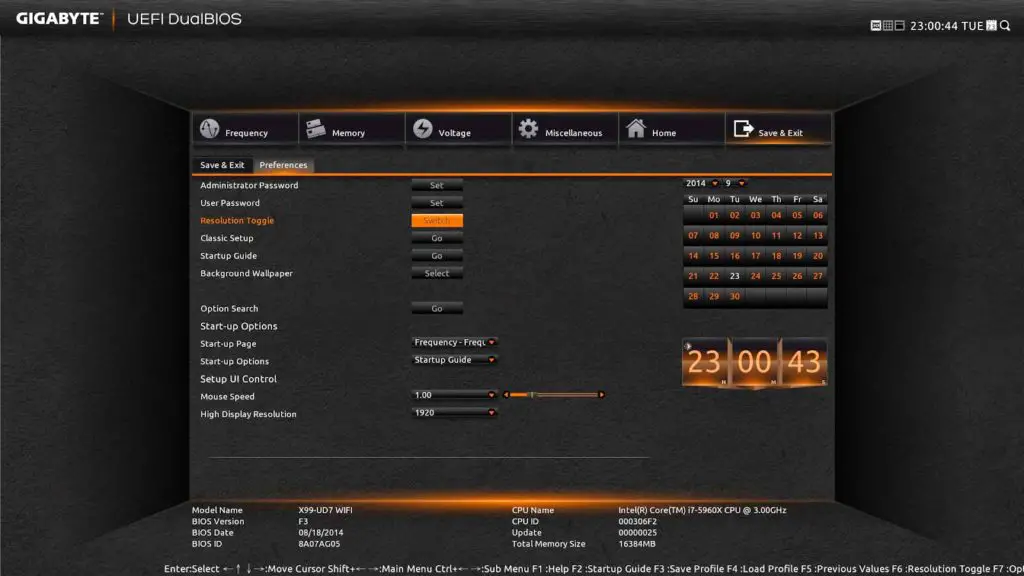Select the Voltage main tab label

point(455,133)
